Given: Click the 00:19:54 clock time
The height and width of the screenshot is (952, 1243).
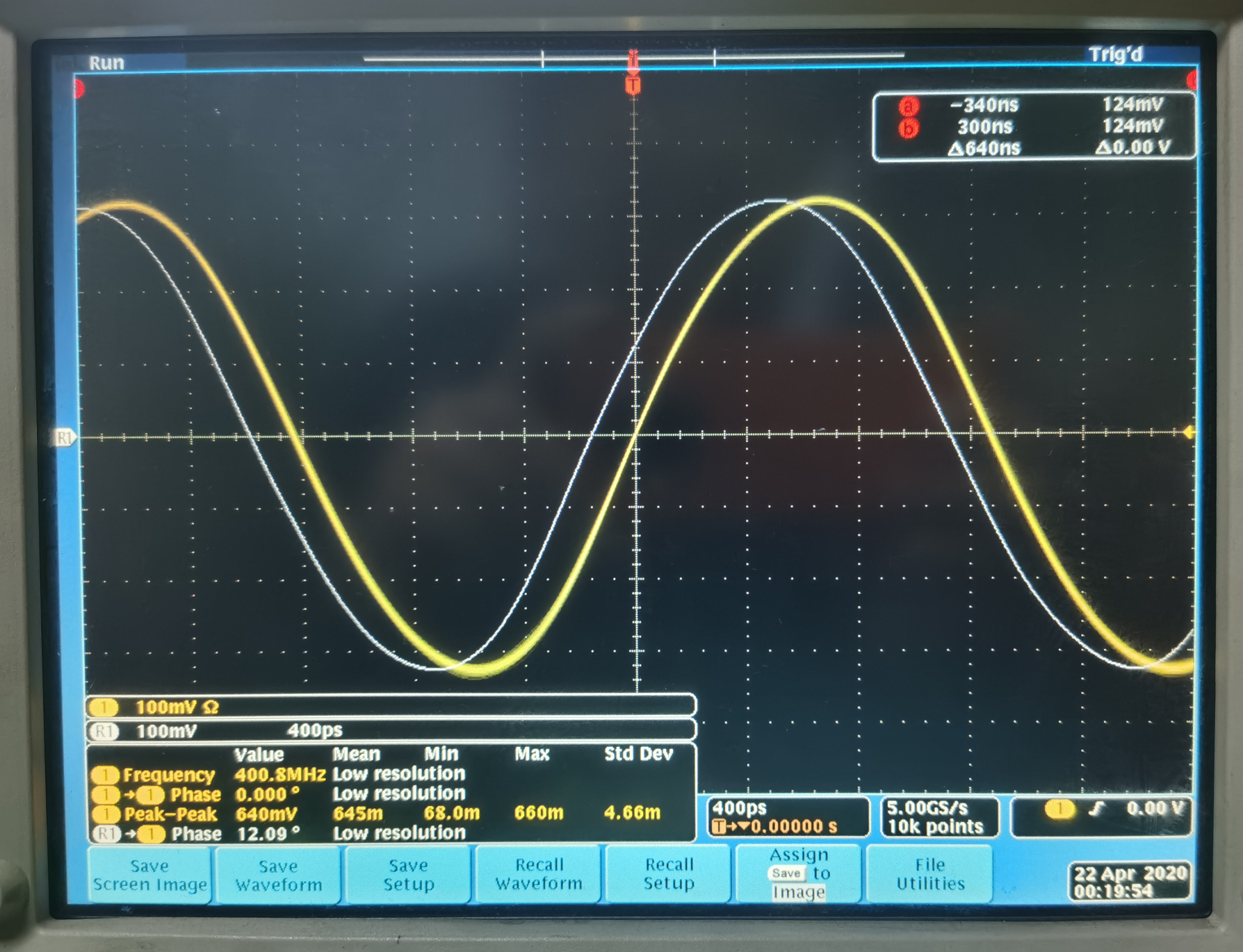Looking at the screenshot, I should pos(1114,891).
